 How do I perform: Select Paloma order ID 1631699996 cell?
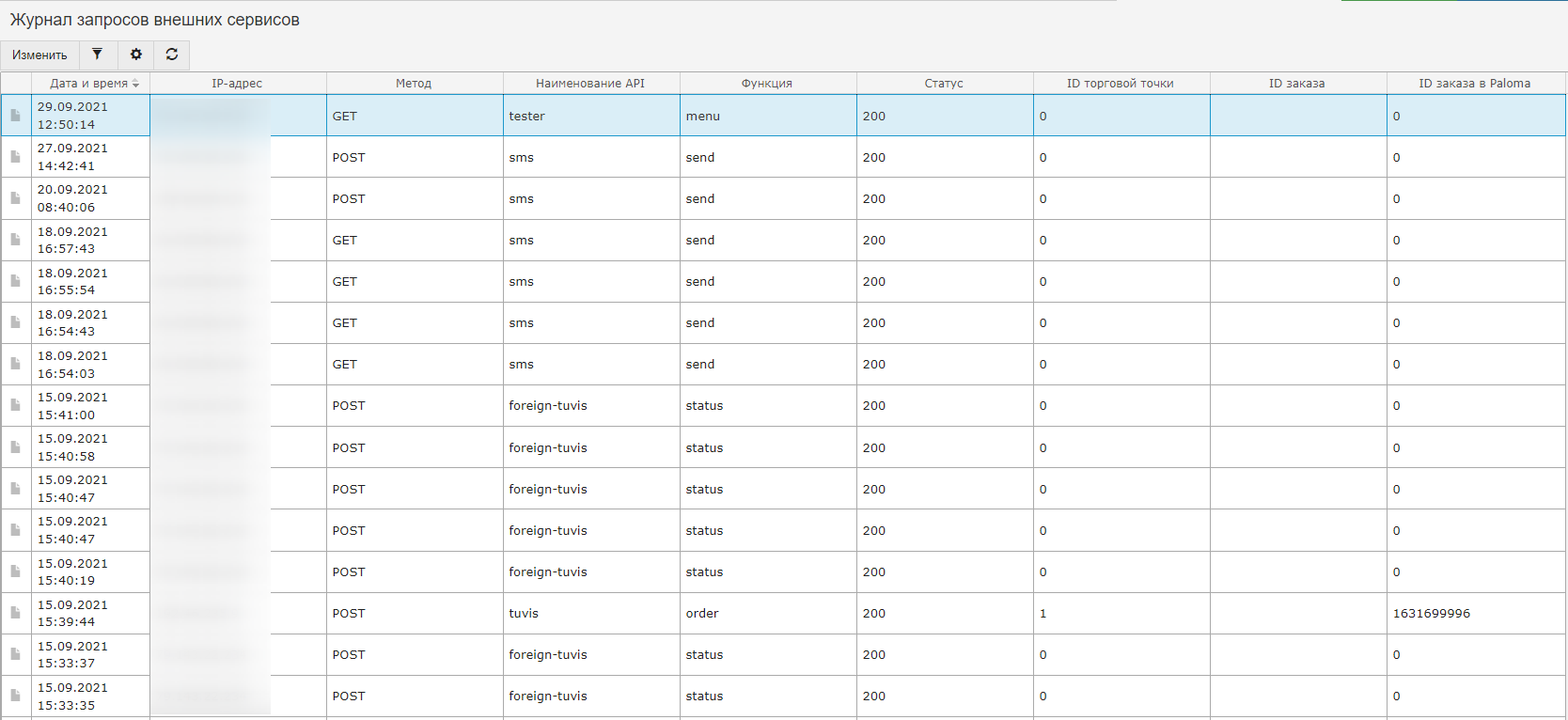pos(1432,614)
